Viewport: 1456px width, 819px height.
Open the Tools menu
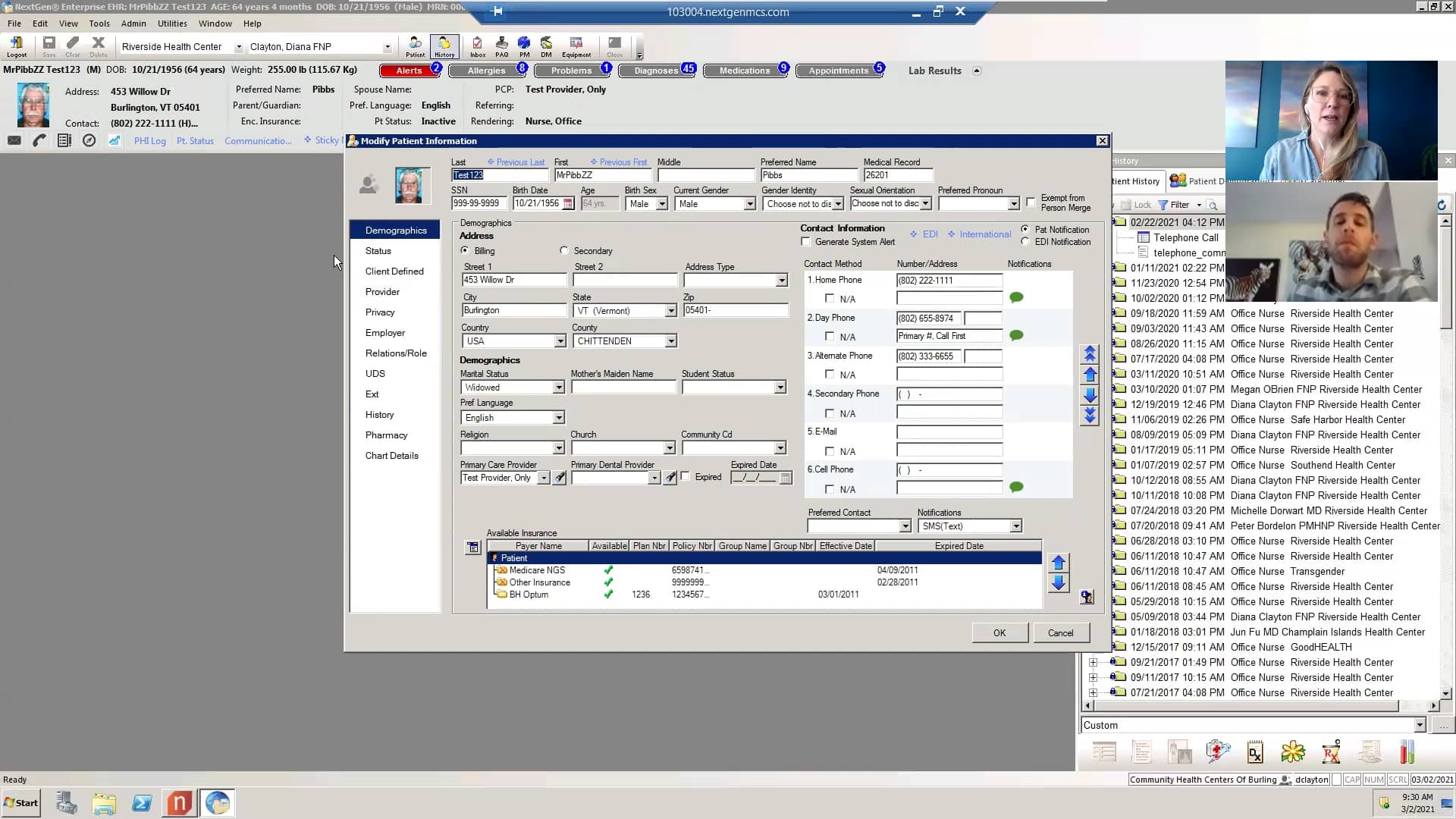(x=99, y=24)
